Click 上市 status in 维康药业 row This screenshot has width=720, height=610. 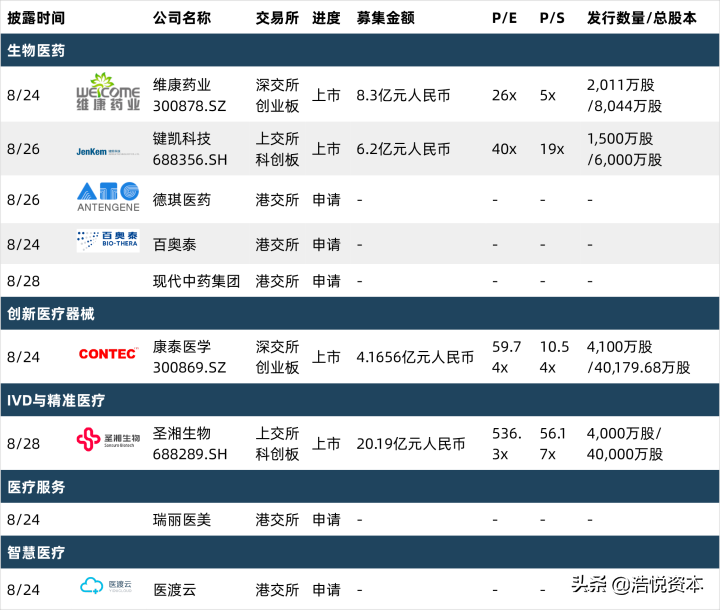tap(326, 95)
